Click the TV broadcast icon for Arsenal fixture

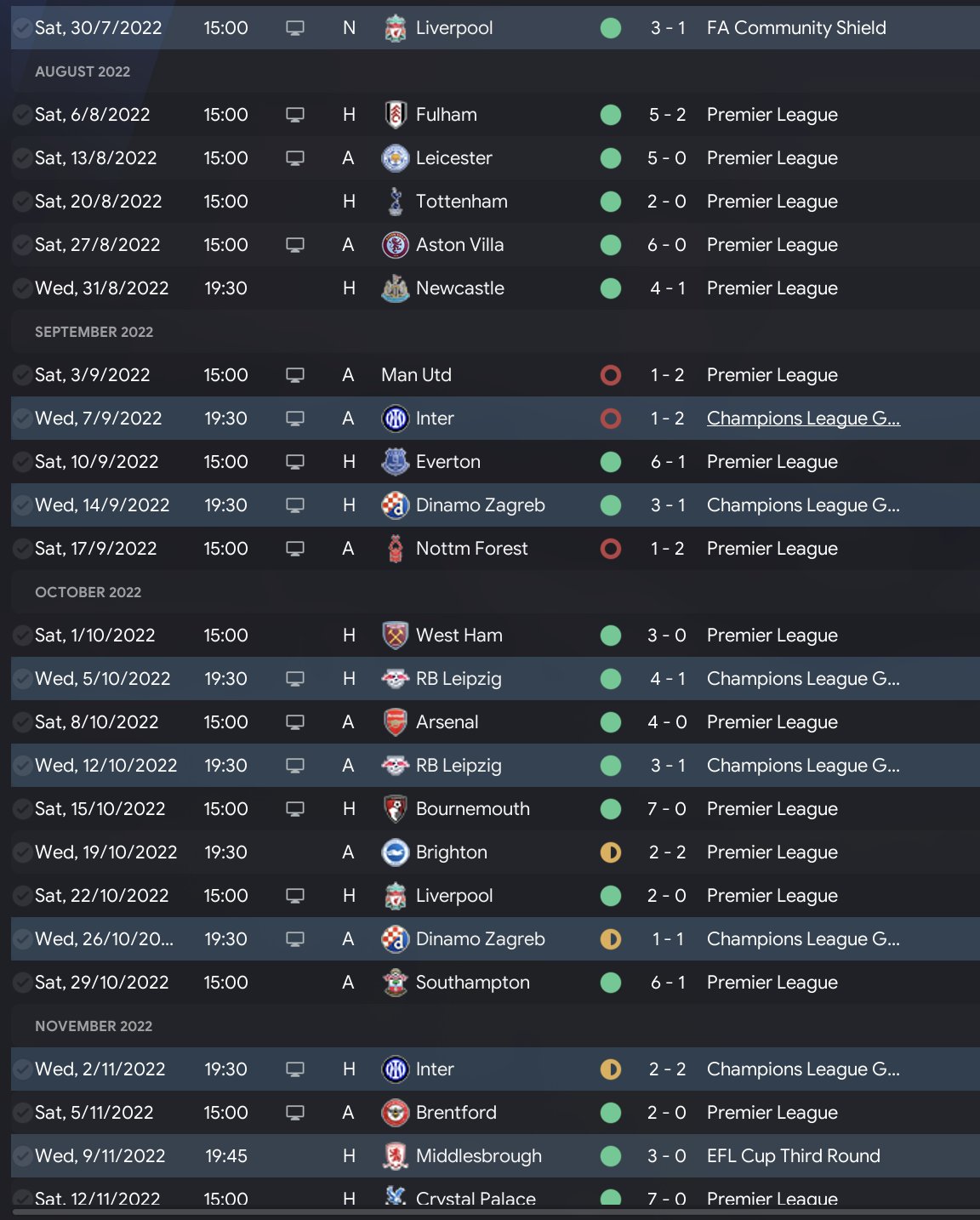[x=295, y=722]
